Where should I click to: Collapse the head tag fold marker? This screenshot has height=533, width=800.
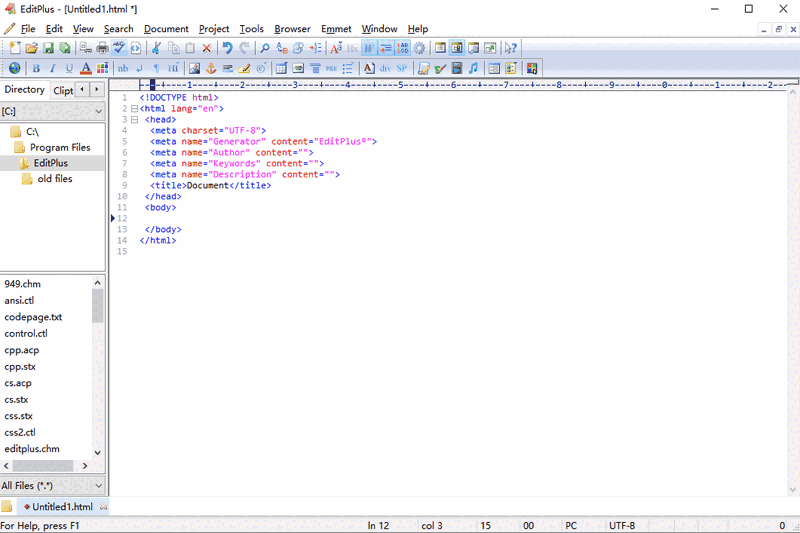[x=135, y=120]
